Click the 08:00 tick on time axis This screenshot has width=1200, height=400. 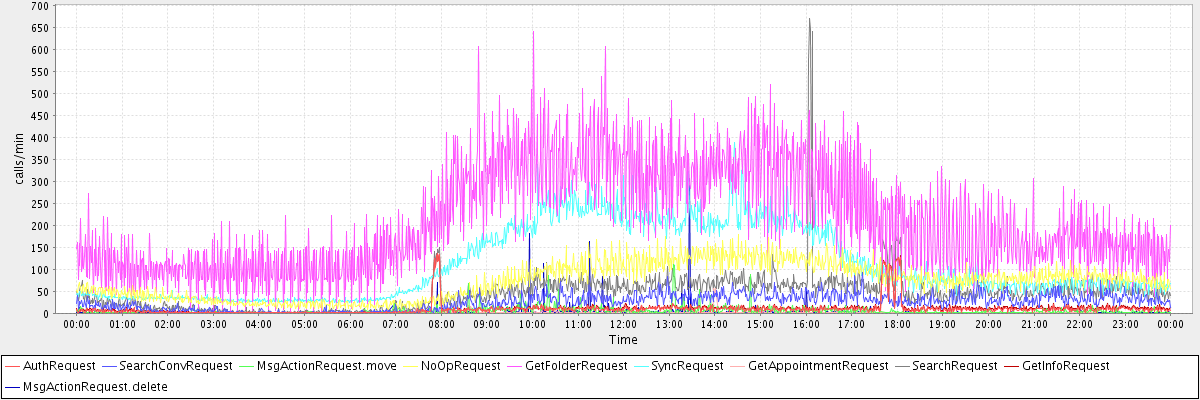pyautogui.click(x=441, y=324)
